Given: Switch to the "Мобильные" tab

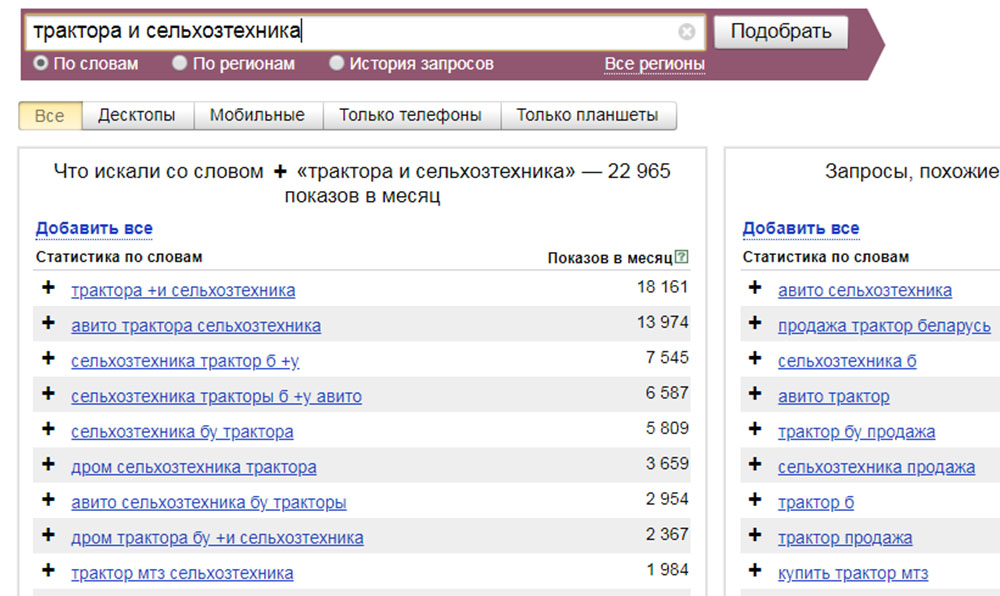Looking at the screenshot, I should point(259,114).
